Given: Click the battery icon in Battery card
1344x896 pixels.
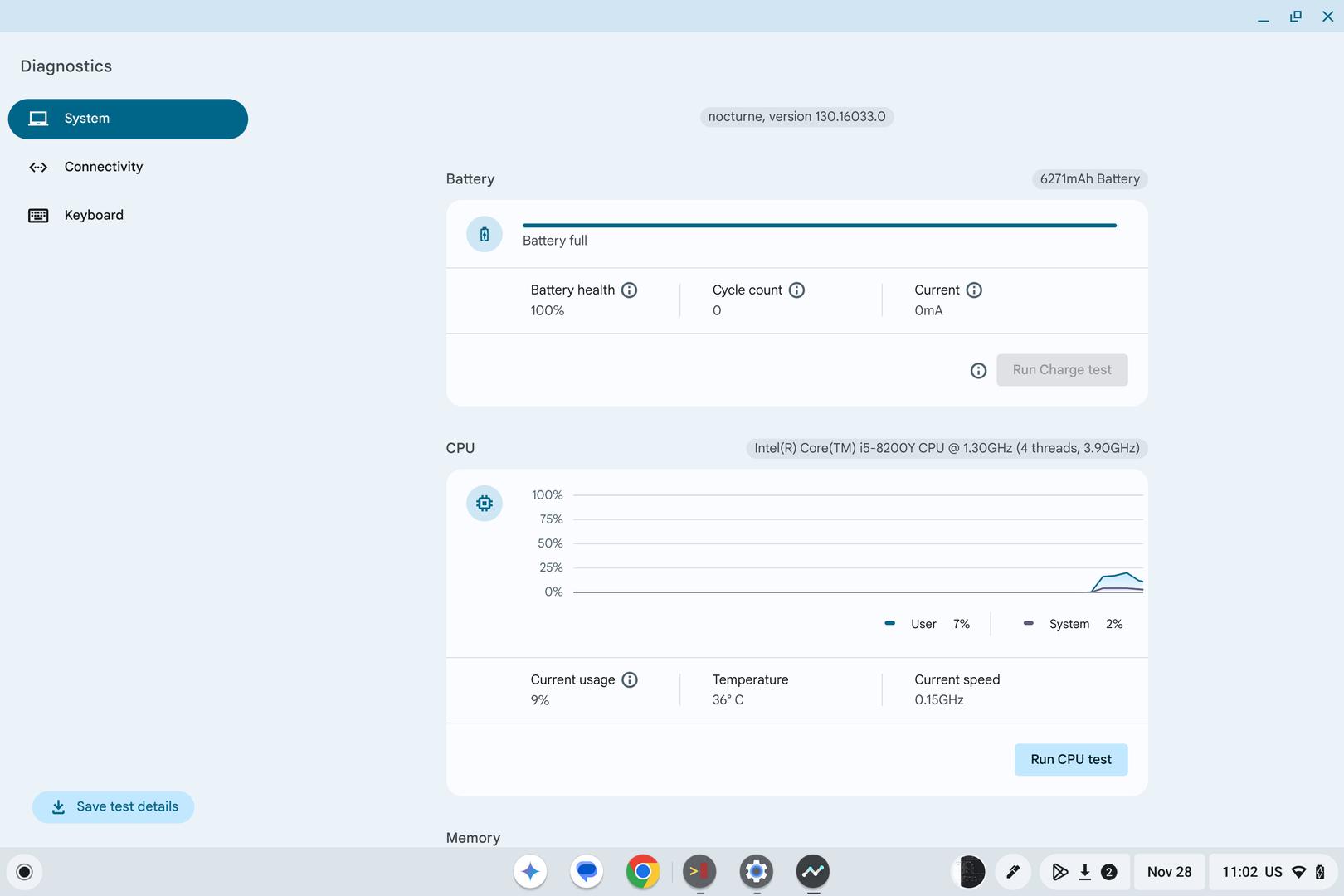Looking at the screenshot, I should [485, 235].
